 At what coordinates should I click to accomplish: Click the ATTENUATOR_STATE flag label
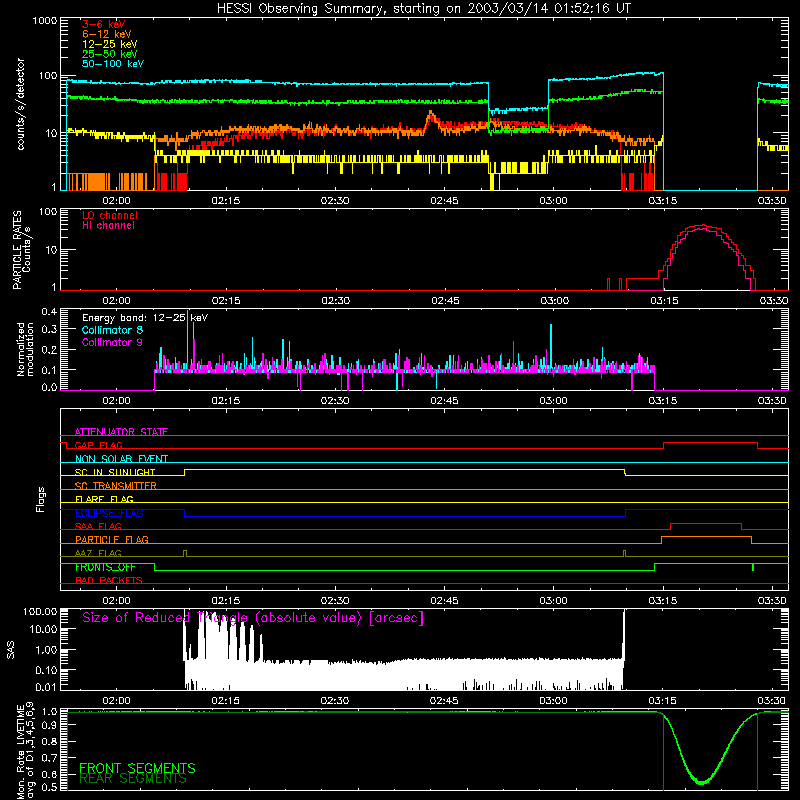[121, 432]
